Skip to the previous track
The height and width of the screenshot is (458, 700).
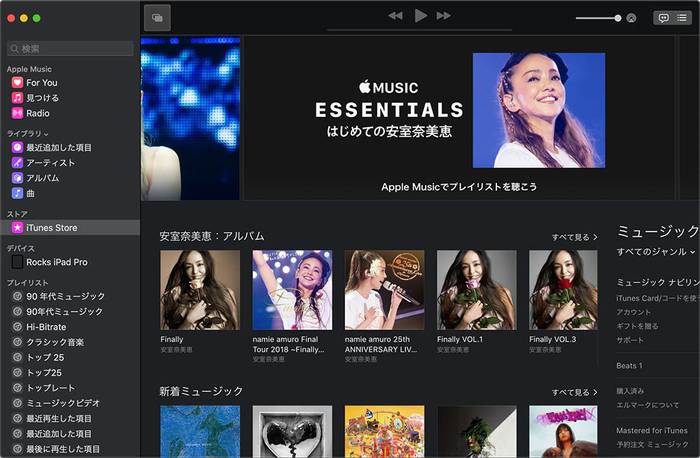coord(395,16)
